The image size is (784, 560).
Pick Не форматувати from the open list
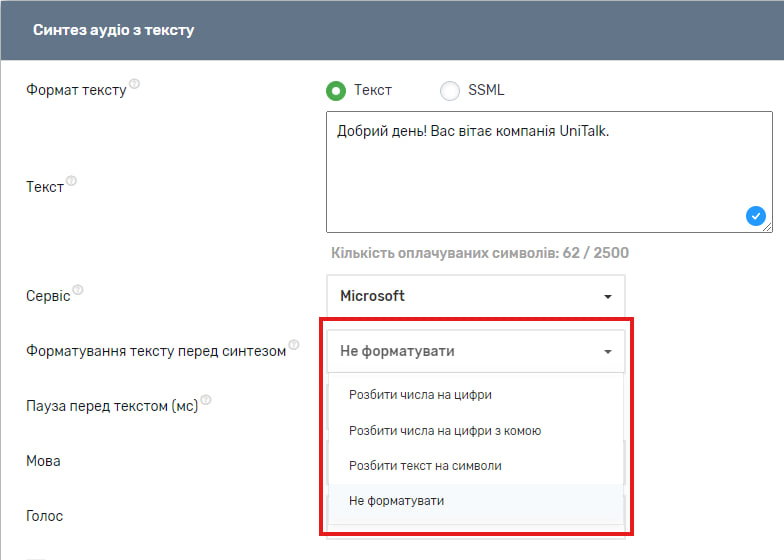pos(396,501)
